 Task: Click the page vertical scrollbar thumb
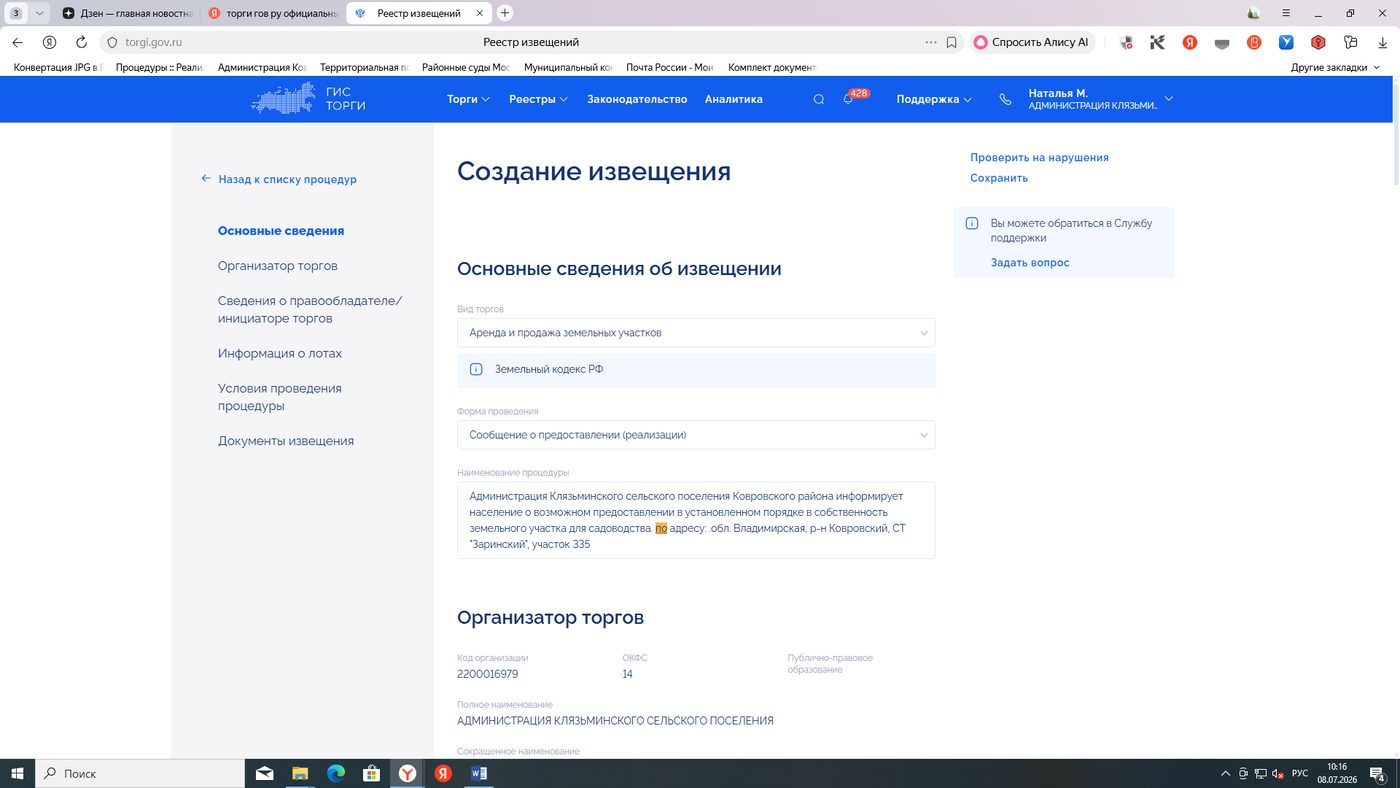pyautogui.click(x=1396, y=134)
